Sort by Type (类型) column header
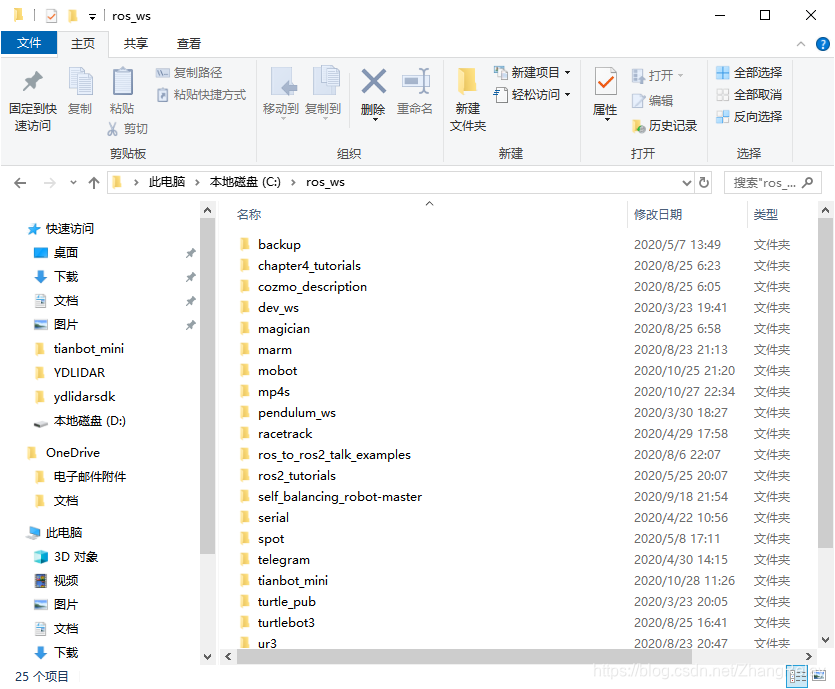This screenshot has width=835, height=689. (766, 215)
